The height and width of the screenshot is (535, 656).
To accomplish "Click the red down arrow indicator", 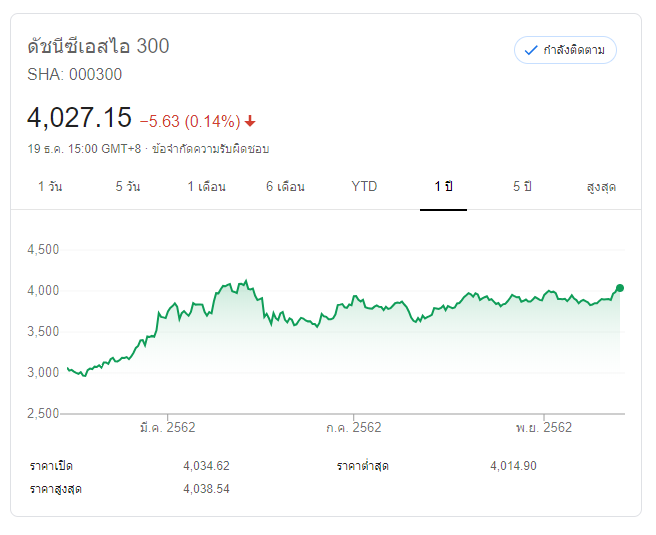I will (250, 121).
